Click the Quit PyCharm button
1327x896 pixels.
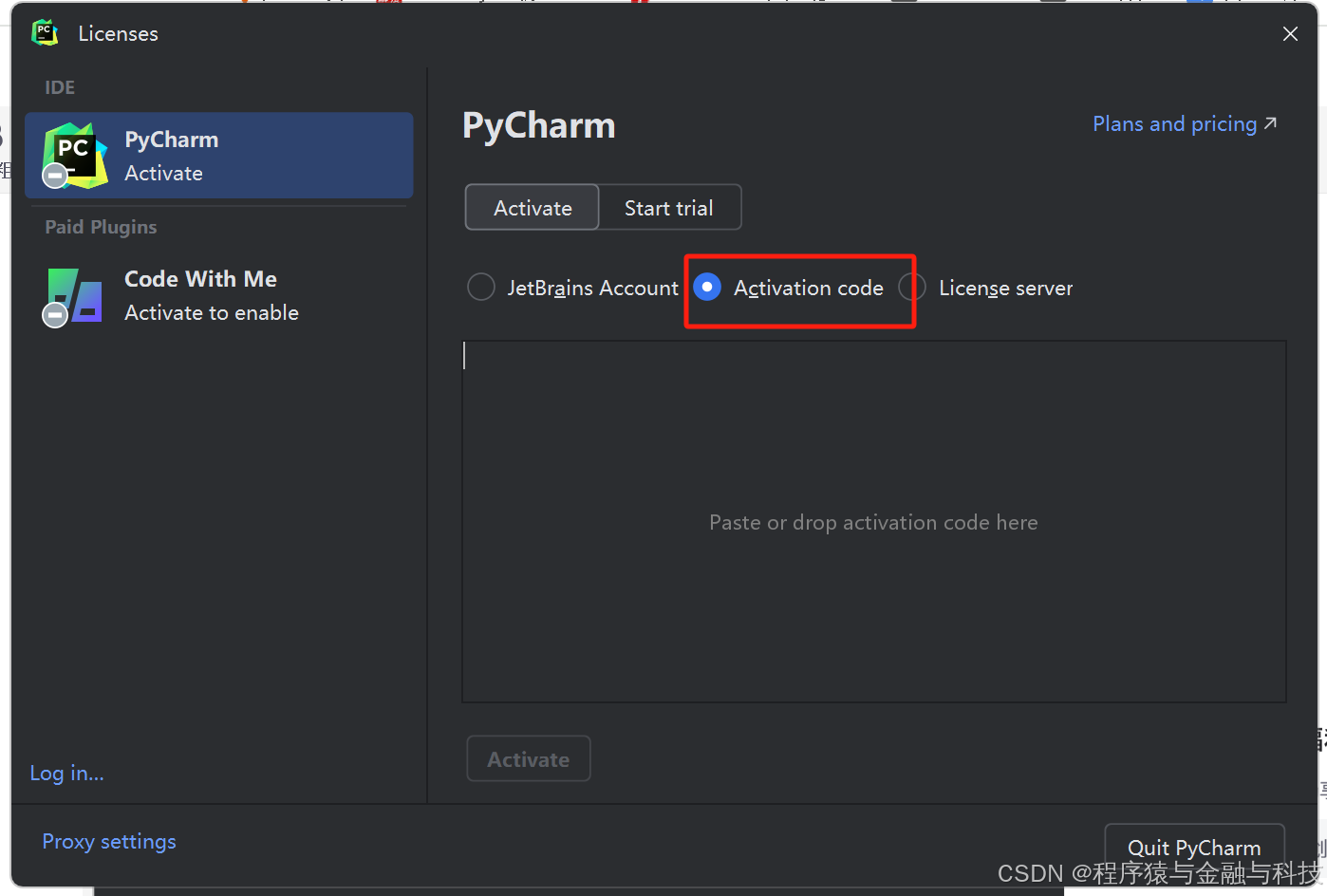pos(1194,848)
